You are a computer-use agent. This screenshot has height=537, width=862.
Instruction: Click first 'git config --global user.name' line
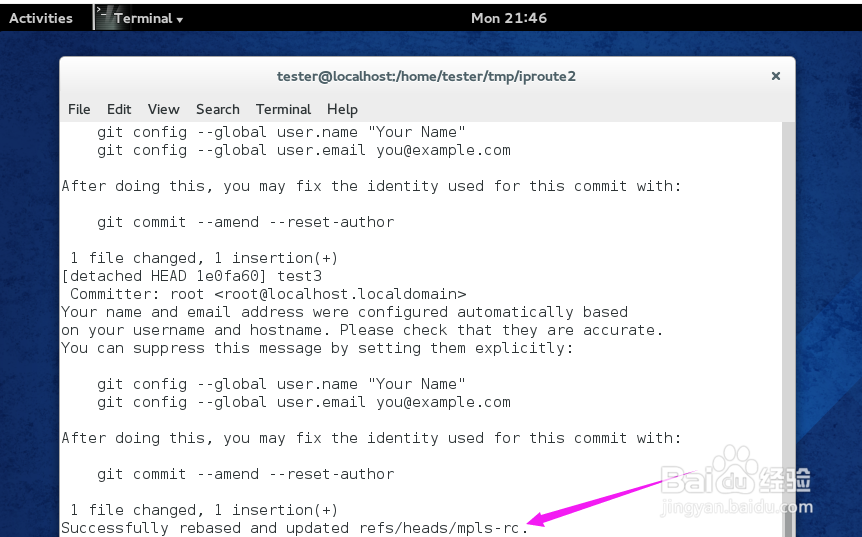[281, 132]
